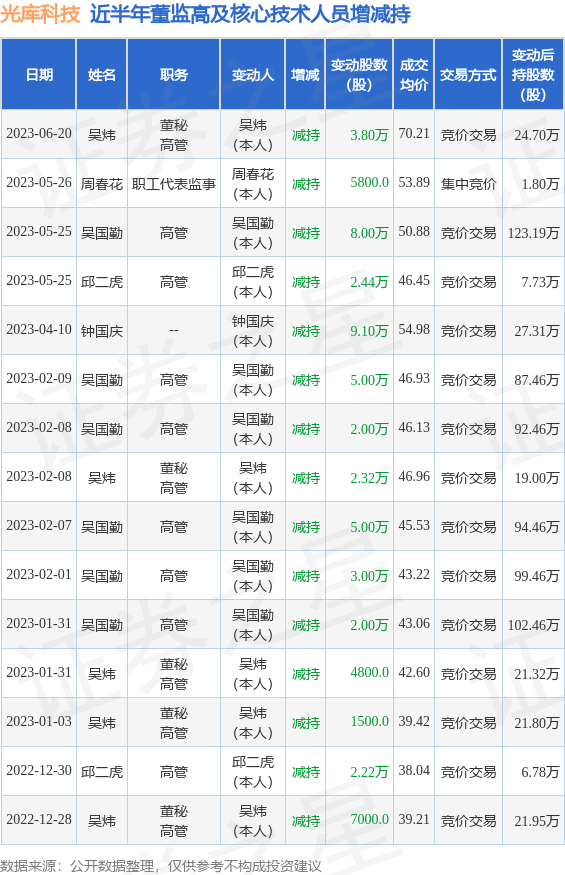Select the 日期 column header
This screenshot has height=875, width=565.
(39, 74)
